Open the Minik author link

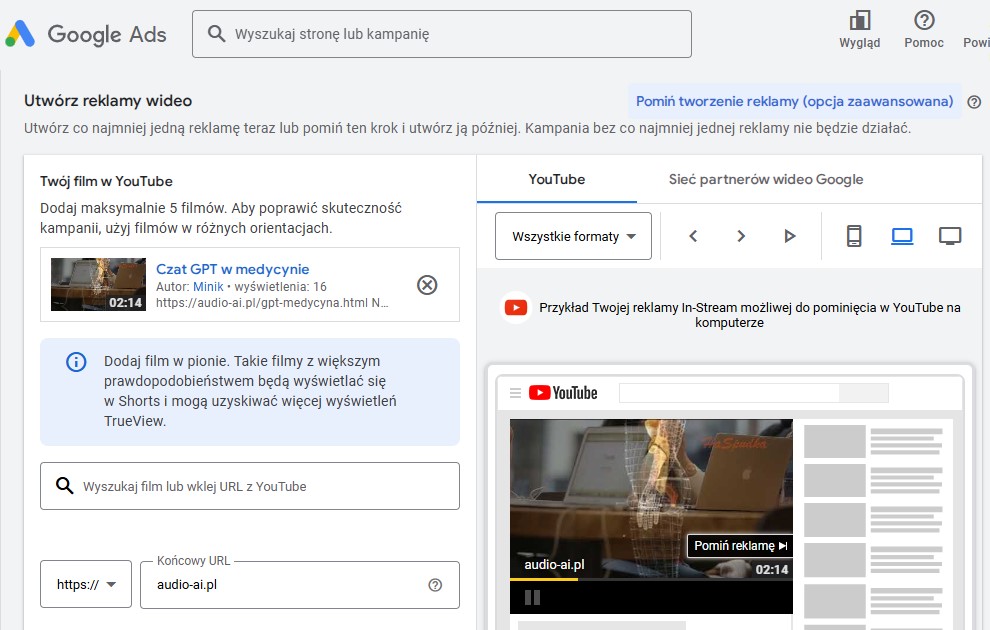(208, 287)
